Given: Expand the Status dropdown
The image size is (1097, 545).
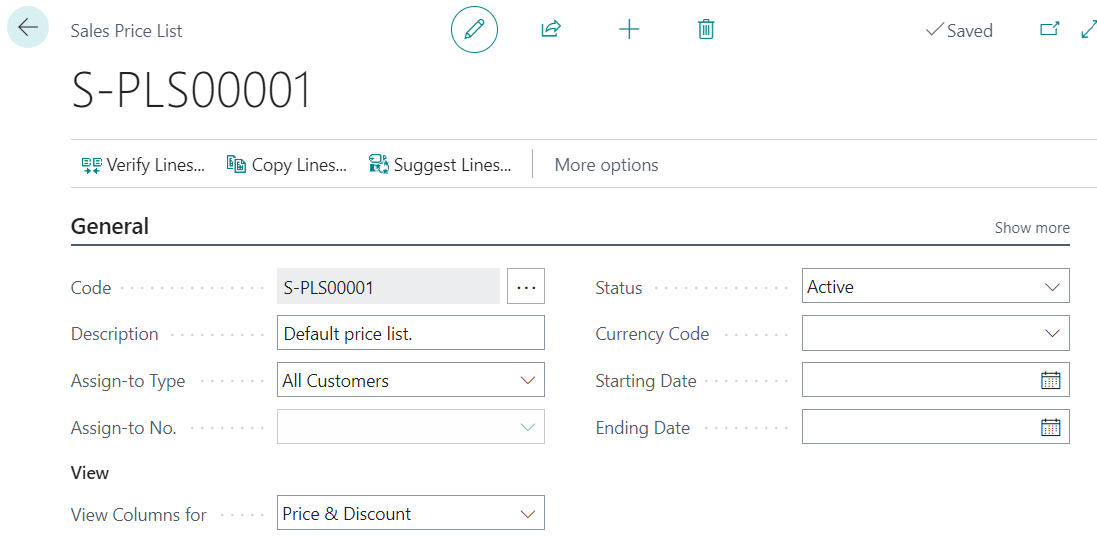Looking at the screenshot, I should [x=1052, y=287].
